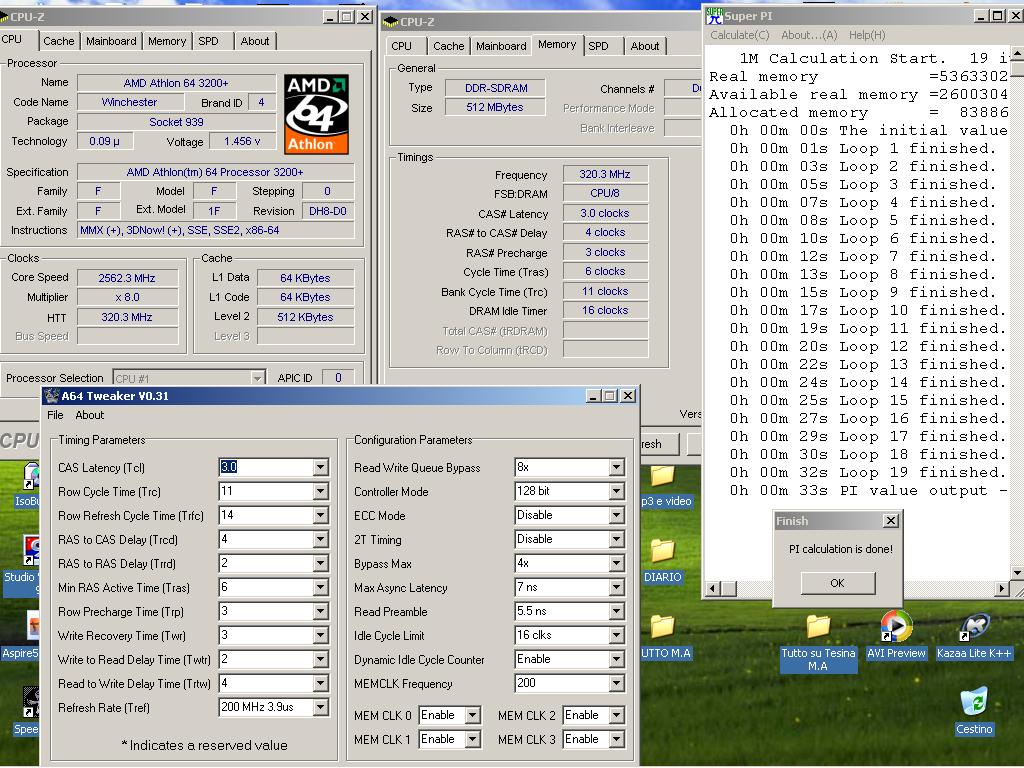1024x768 pixels.
Task: Select the folder labeled UTTO M.A
Action: (662, 627)
